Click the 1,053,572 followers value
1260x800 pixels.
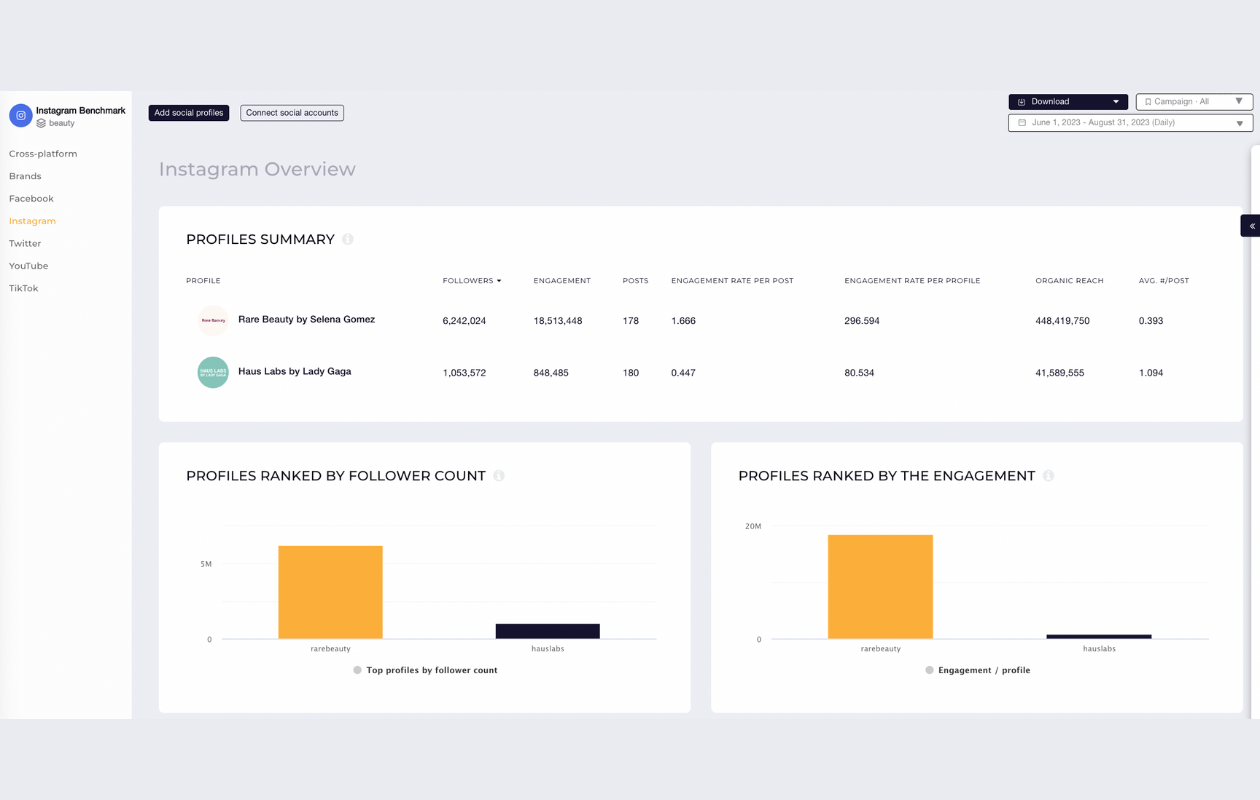[464, 373]
